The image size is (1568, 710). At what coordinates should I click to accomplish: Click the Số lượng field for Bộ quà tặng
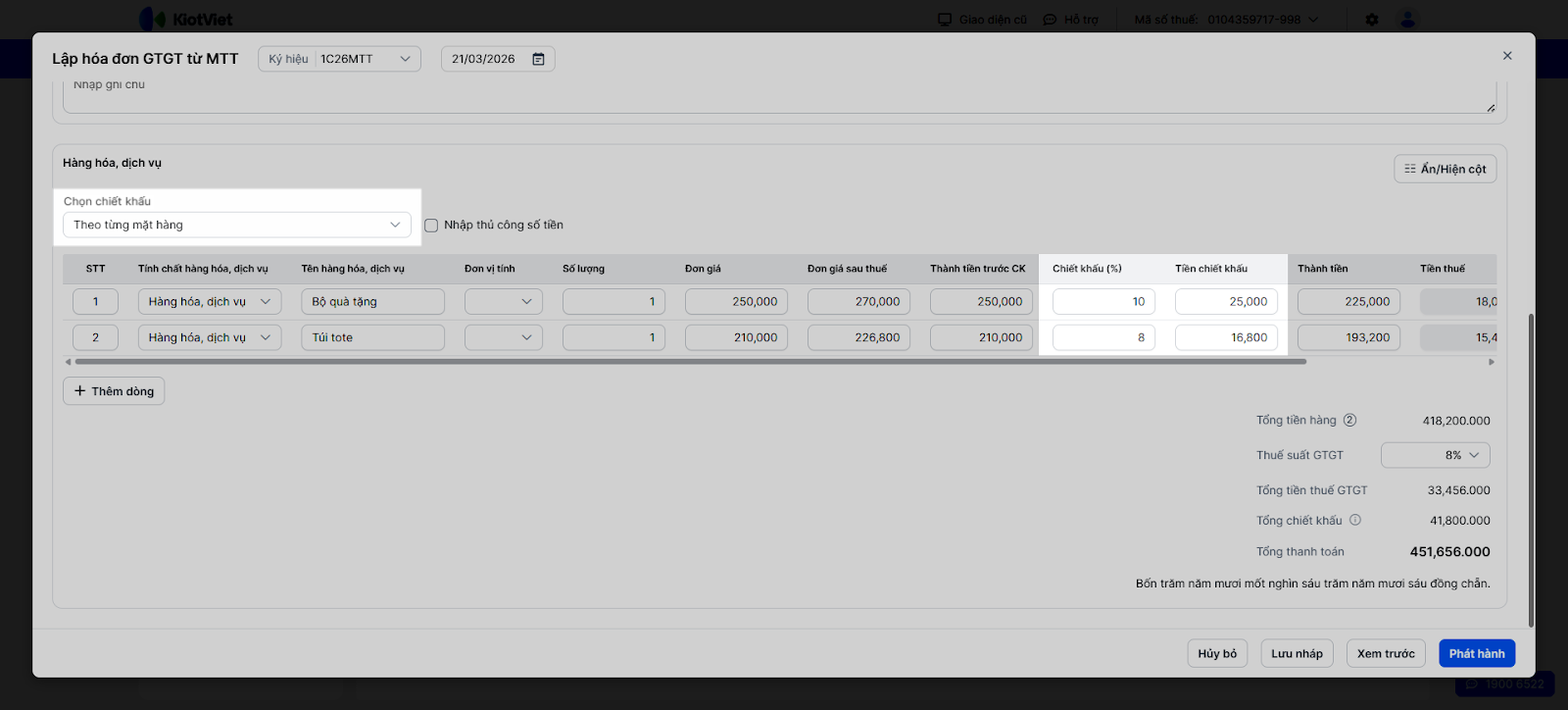click(x=613, y=301)
